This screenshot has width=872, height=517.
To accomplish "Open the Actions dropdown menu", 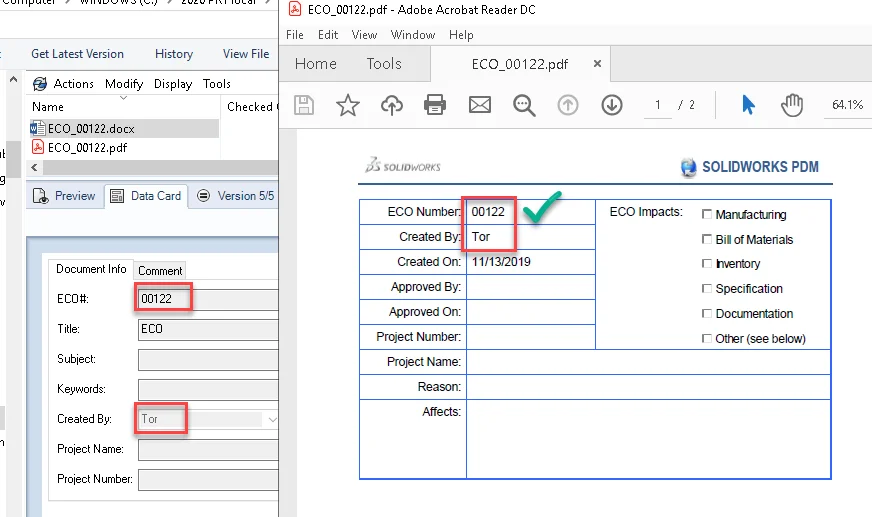I will (x=64, y=84).
